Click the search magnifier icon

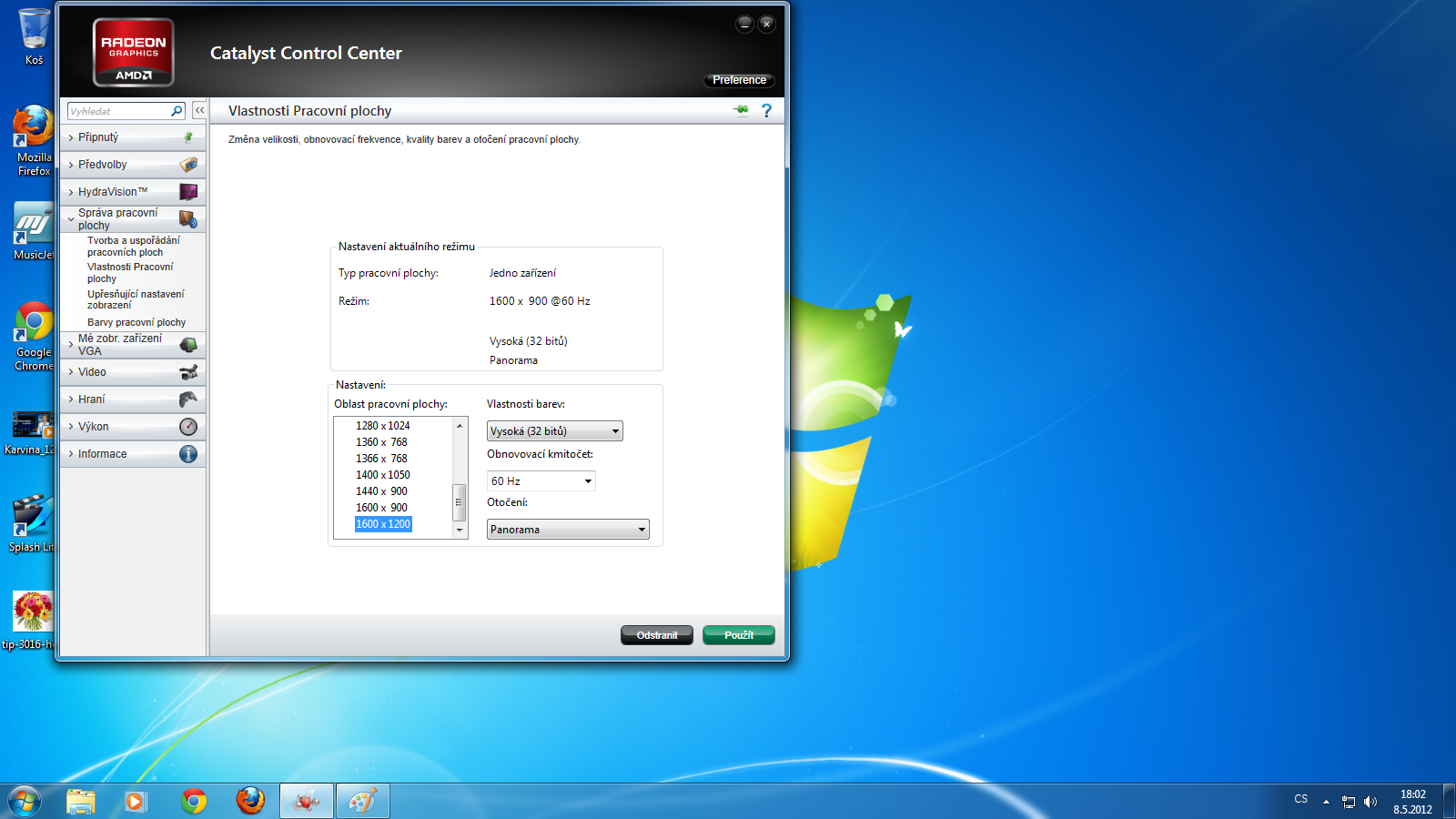pyautogui.click(x=177, y=111)
